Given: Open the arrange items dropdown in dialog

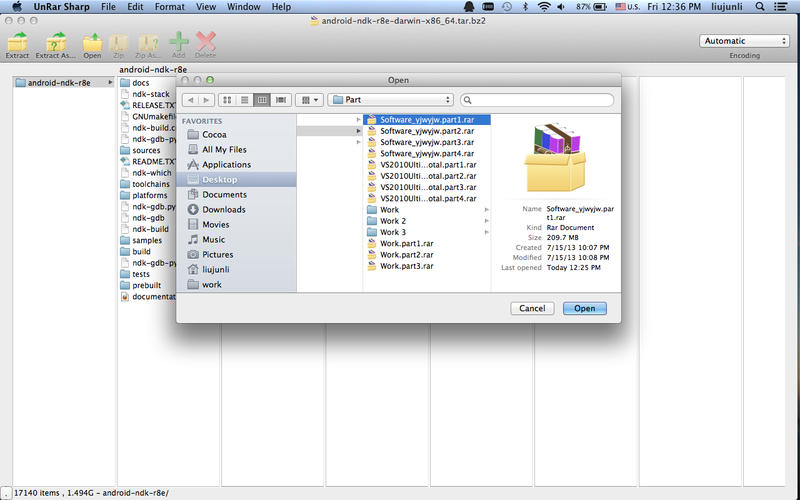Looking at the screenshot, I should point(309,100).
